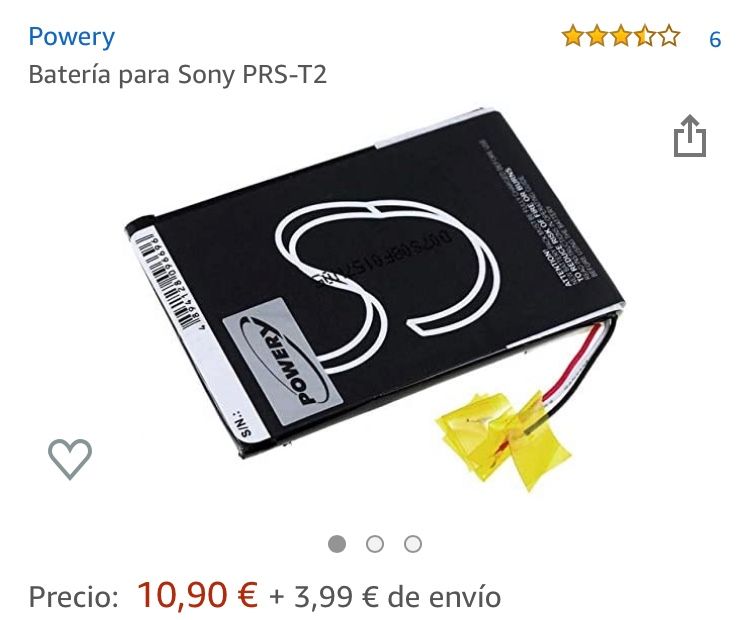Viewport: 737px width, 620px height.
Task: Tap the share icon
Action: pos(690,136)
